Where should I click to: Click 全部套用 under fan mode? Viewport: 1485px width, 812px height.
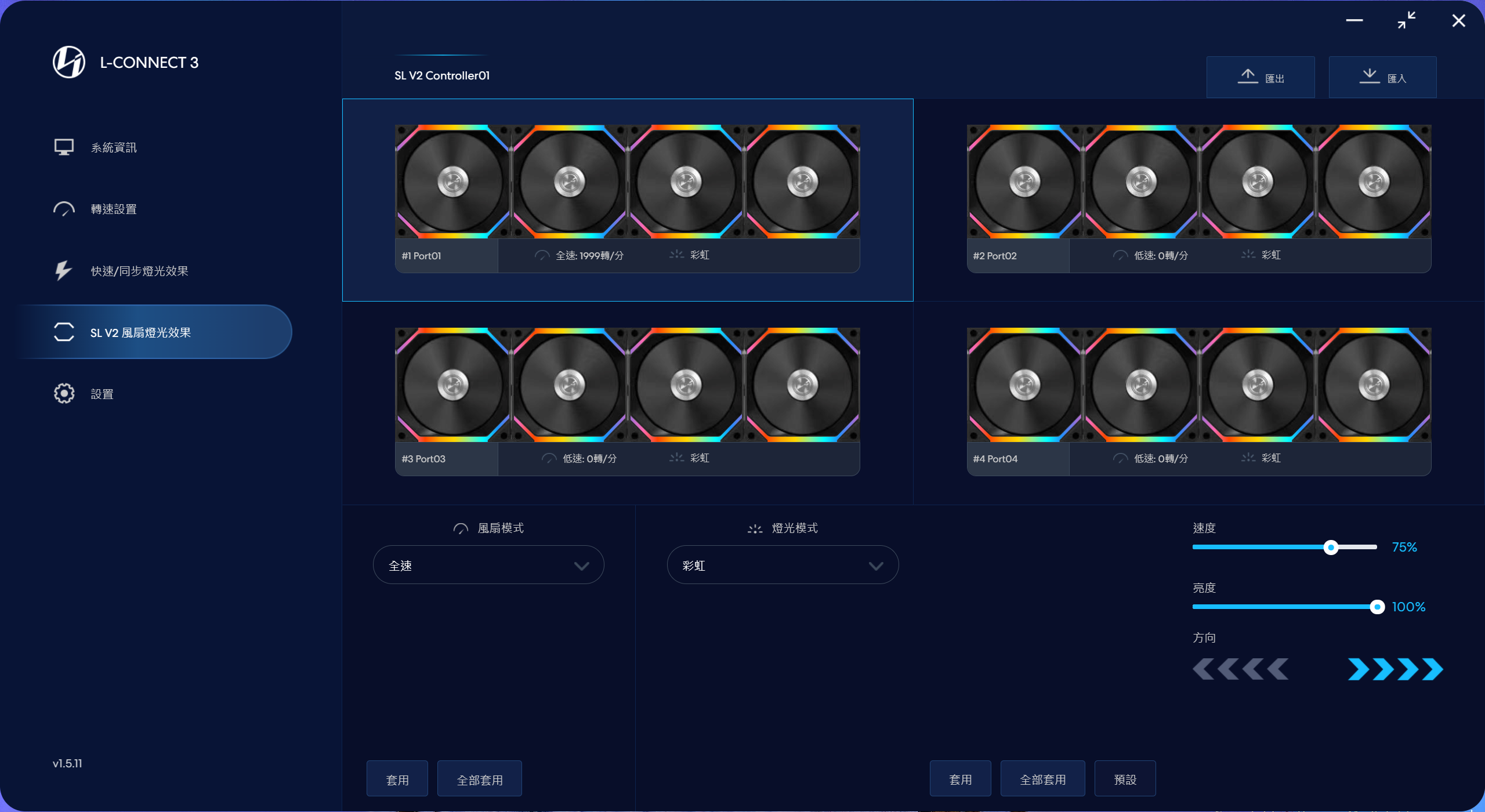pos(480,780)
